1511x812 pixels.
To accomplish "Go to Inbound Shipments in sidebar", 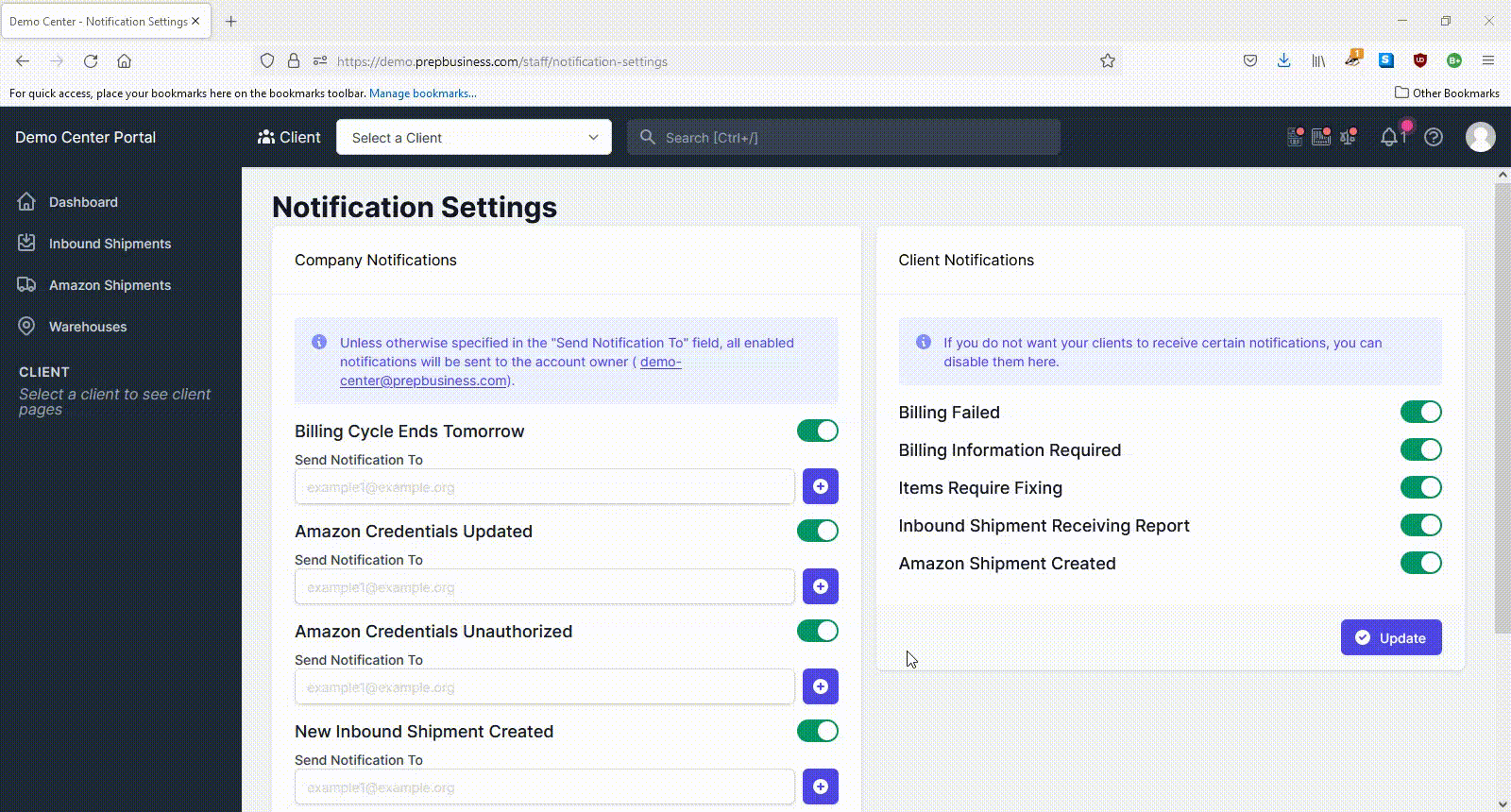I will coord(110,244).
